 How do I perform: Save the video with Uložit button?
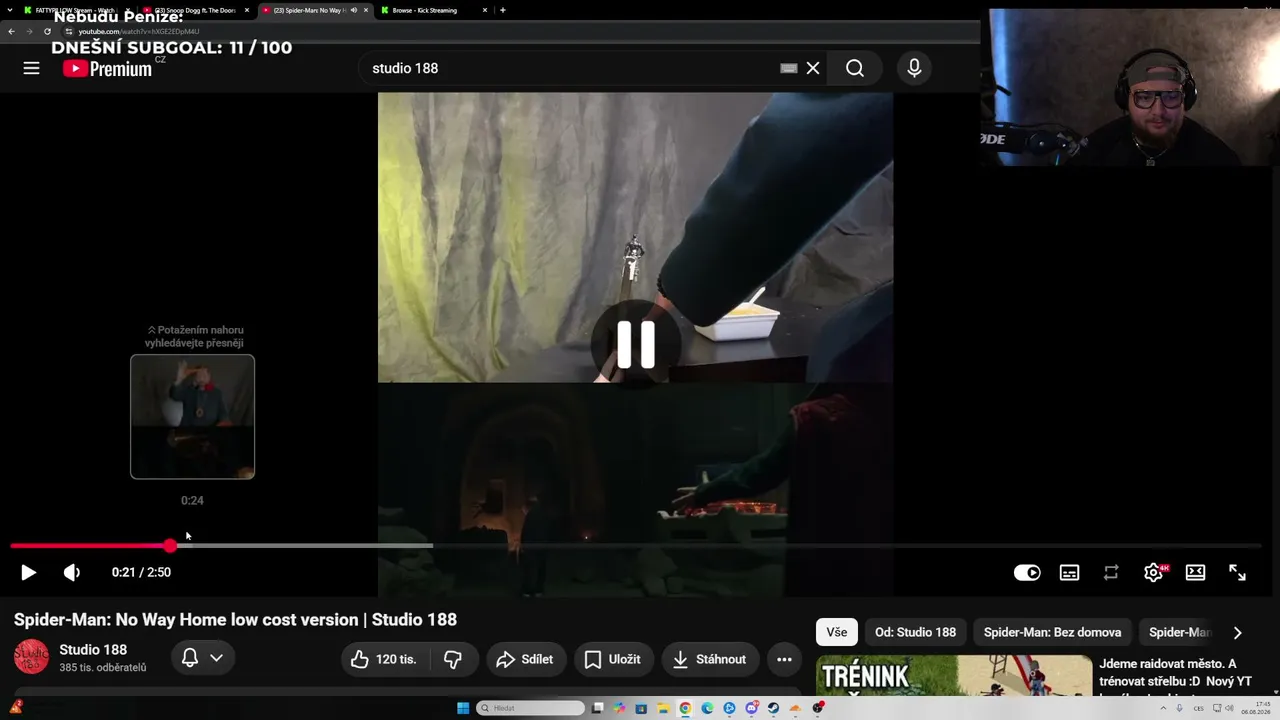tap(612, 659)
